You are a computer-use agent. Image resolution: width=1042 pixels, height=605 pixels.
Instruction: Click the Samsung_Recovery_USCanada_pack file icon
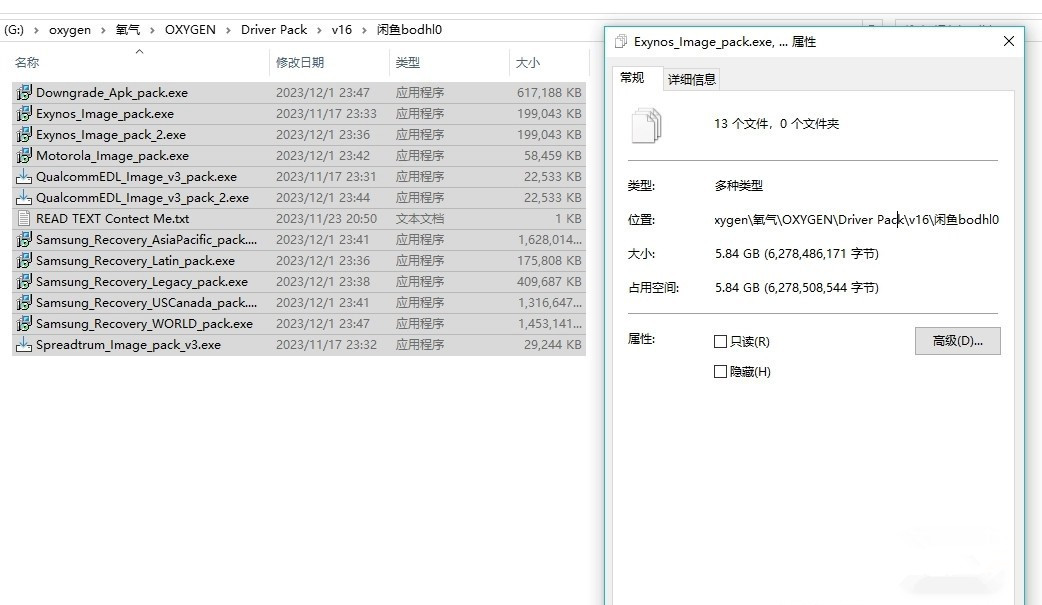(24, 302)
